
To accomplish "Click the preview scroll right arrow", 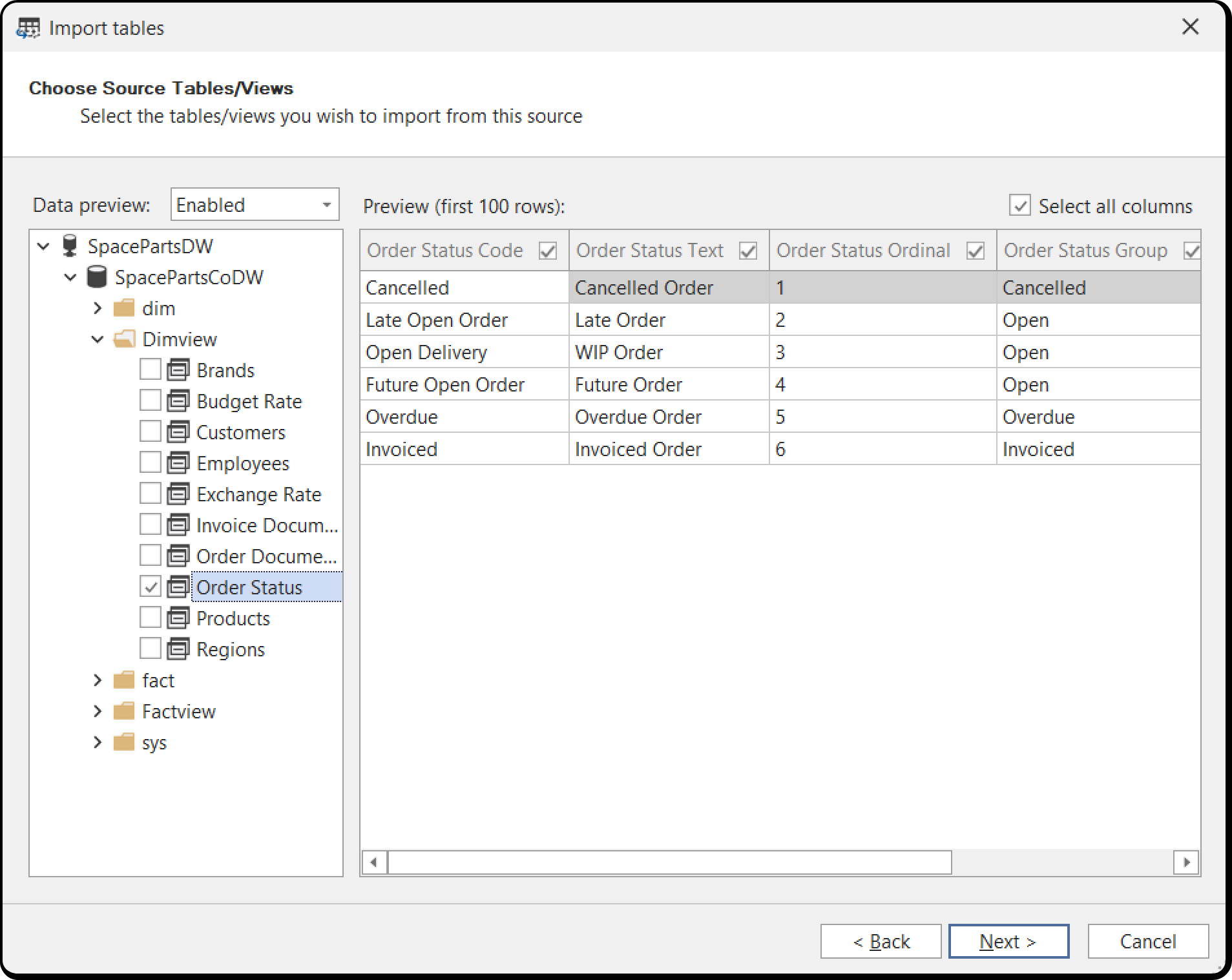I will click(1186, 862).
